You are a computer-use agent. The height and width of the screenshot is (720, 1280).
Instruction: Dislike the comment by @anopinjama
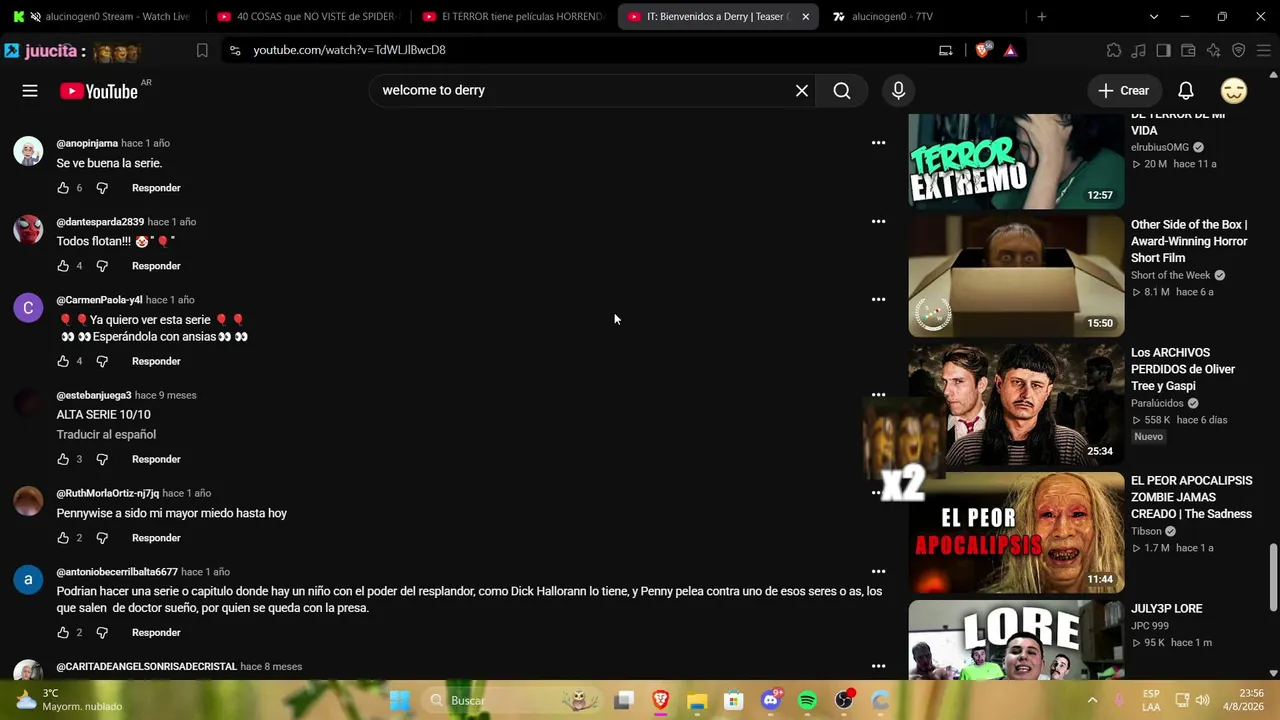point(102,188)
